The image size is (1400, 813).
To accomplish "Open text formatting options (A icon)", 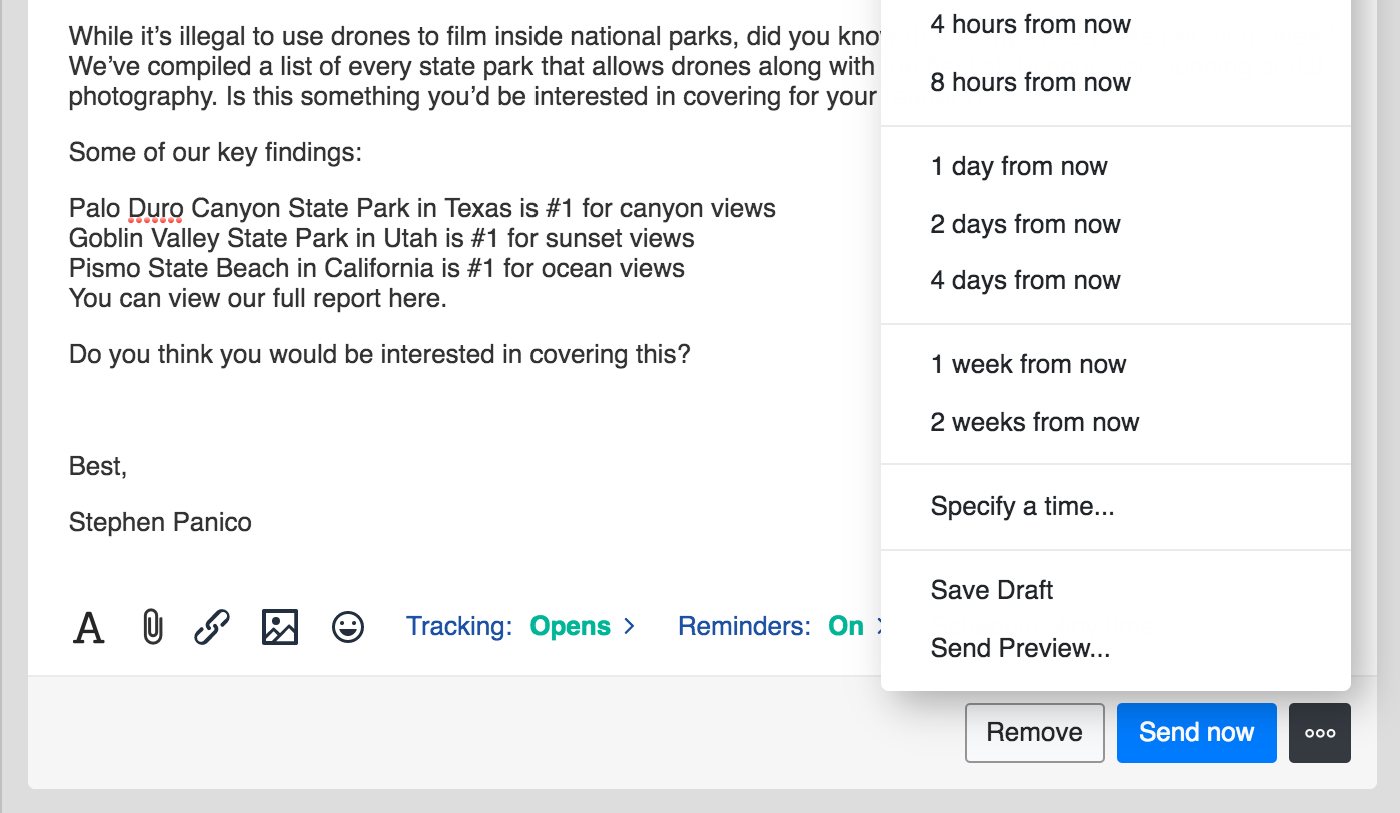I will coord(89,628).
